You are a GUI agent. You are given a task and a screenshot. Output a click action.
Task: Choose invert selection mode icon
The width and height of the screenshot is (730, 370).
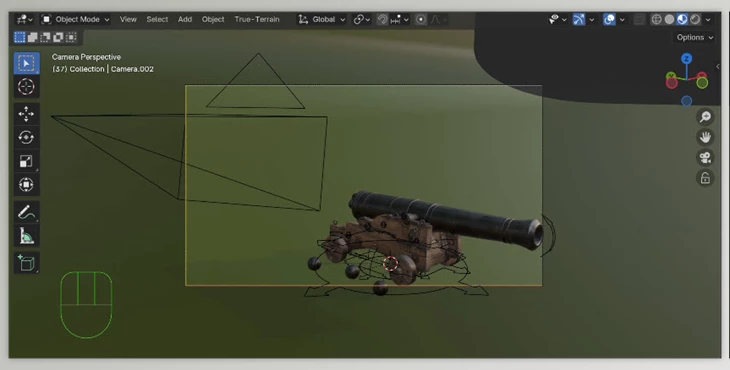[58, 37]
